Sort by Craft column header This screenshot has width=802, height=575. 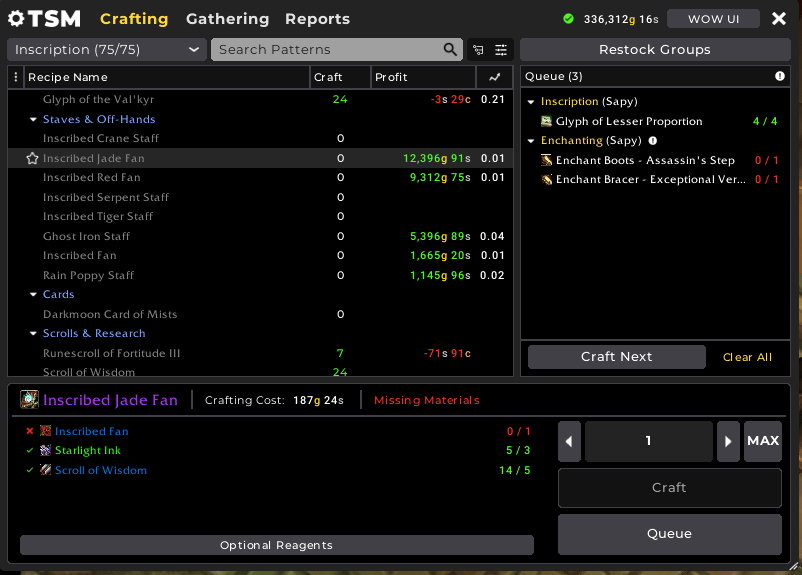[340, 77]
